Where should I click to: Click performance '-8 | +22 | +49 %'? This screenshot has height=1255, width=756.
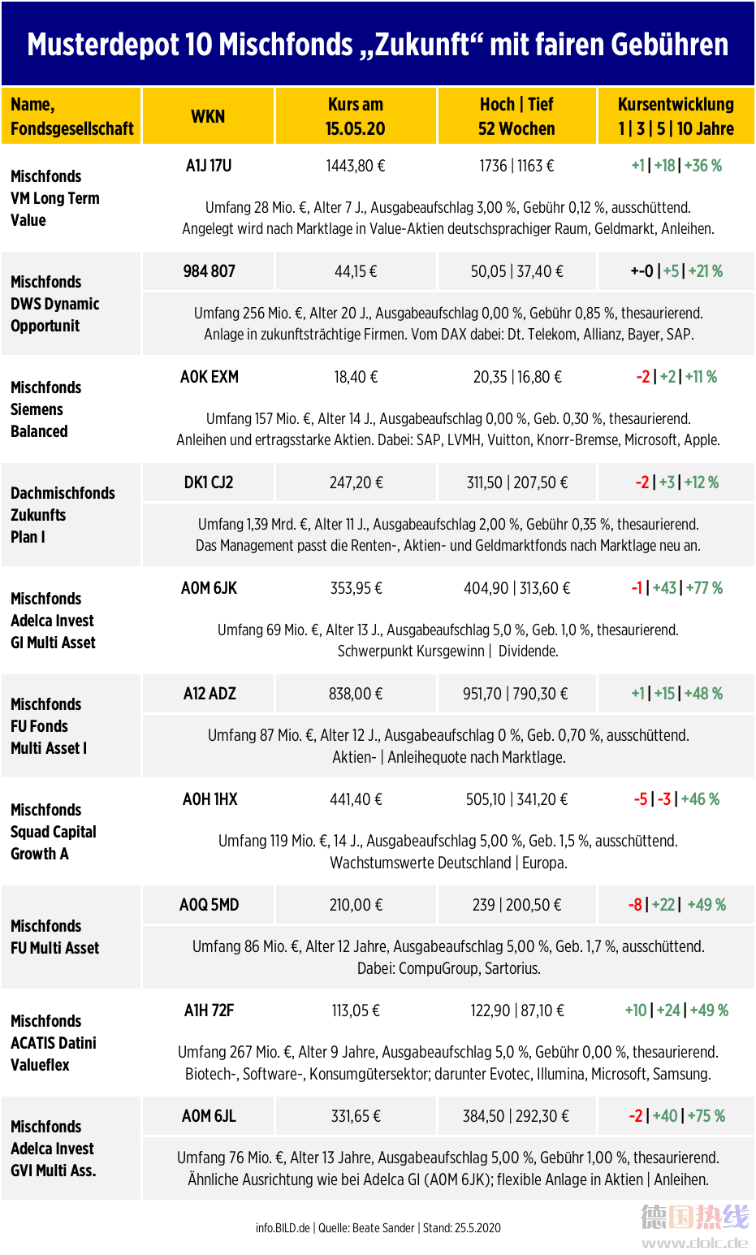(676, 905)
